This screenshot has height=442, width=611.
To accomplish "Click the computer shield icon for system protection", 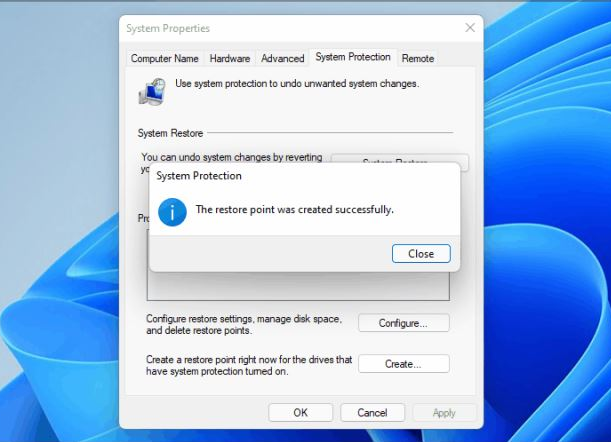I will pyautogui.click(x=152, y=92).
